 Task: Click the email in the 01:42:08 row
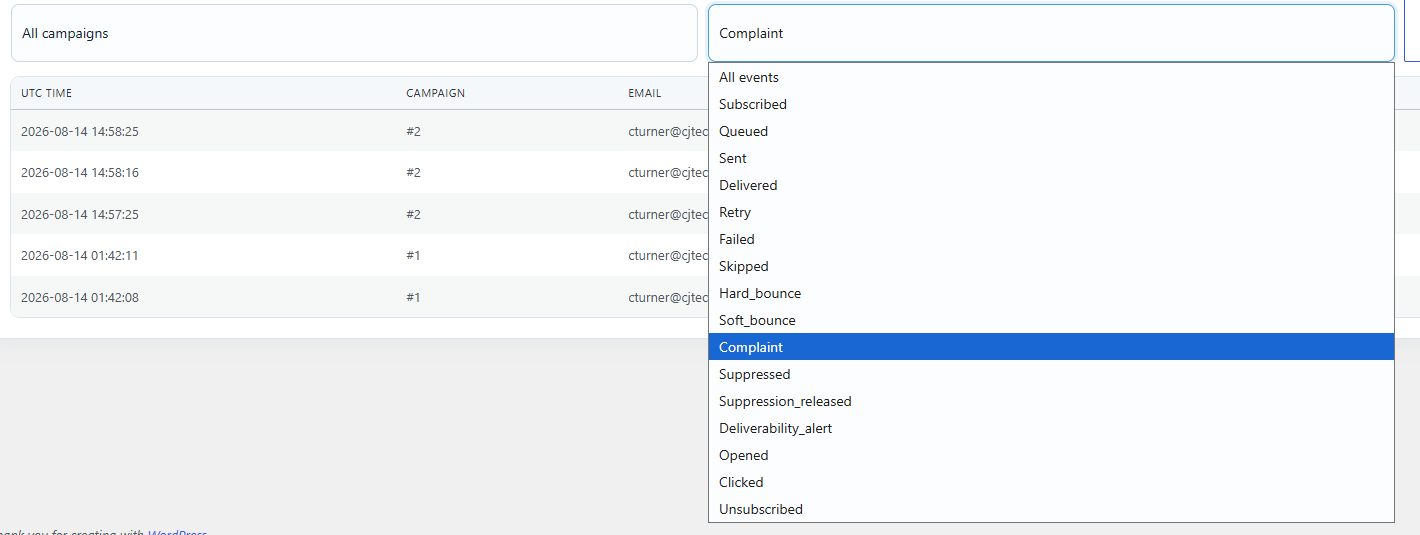pos(668,297)
